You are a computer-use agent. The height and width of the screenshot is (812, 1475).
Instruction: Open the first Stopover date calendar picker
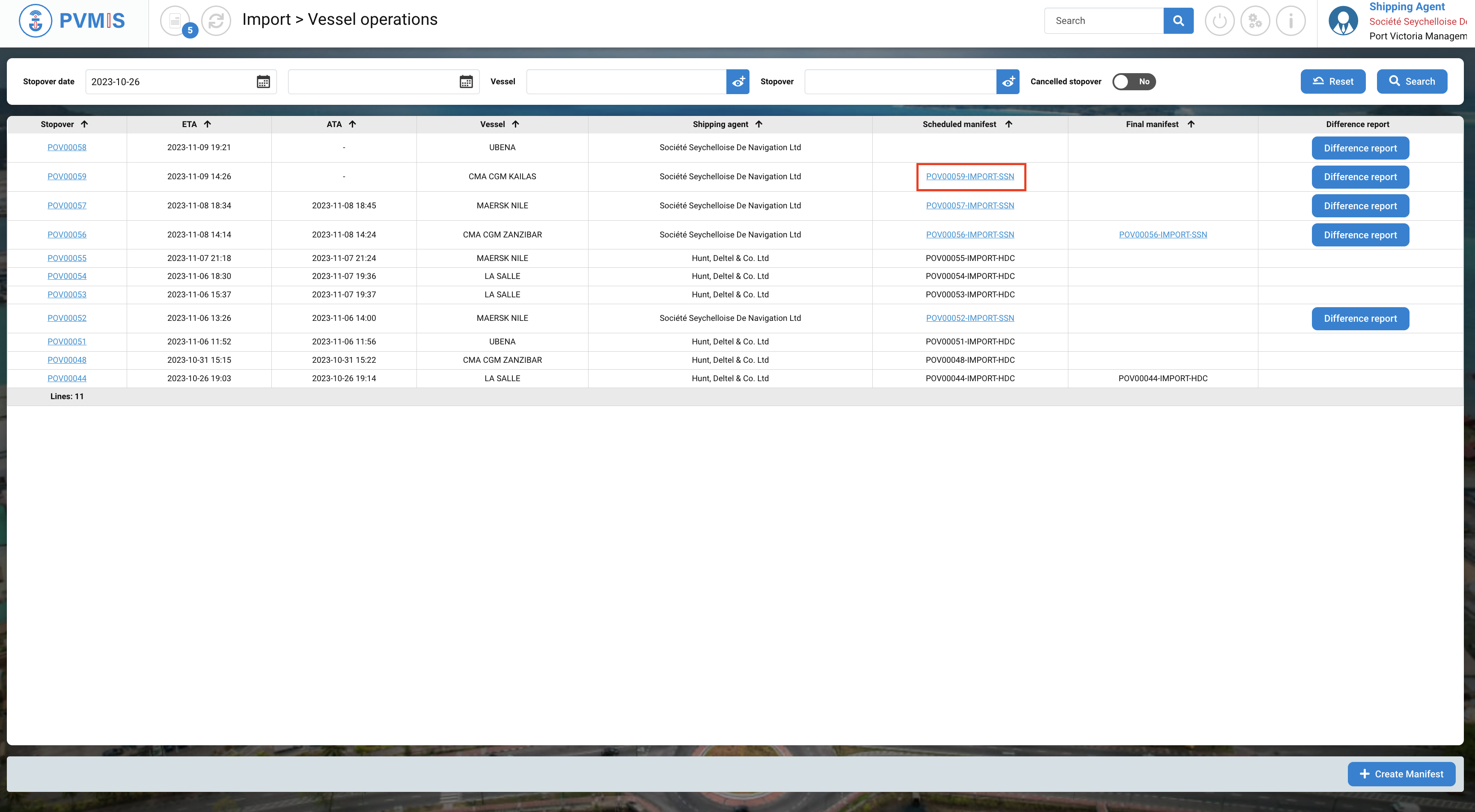click(x=263, y=82)
